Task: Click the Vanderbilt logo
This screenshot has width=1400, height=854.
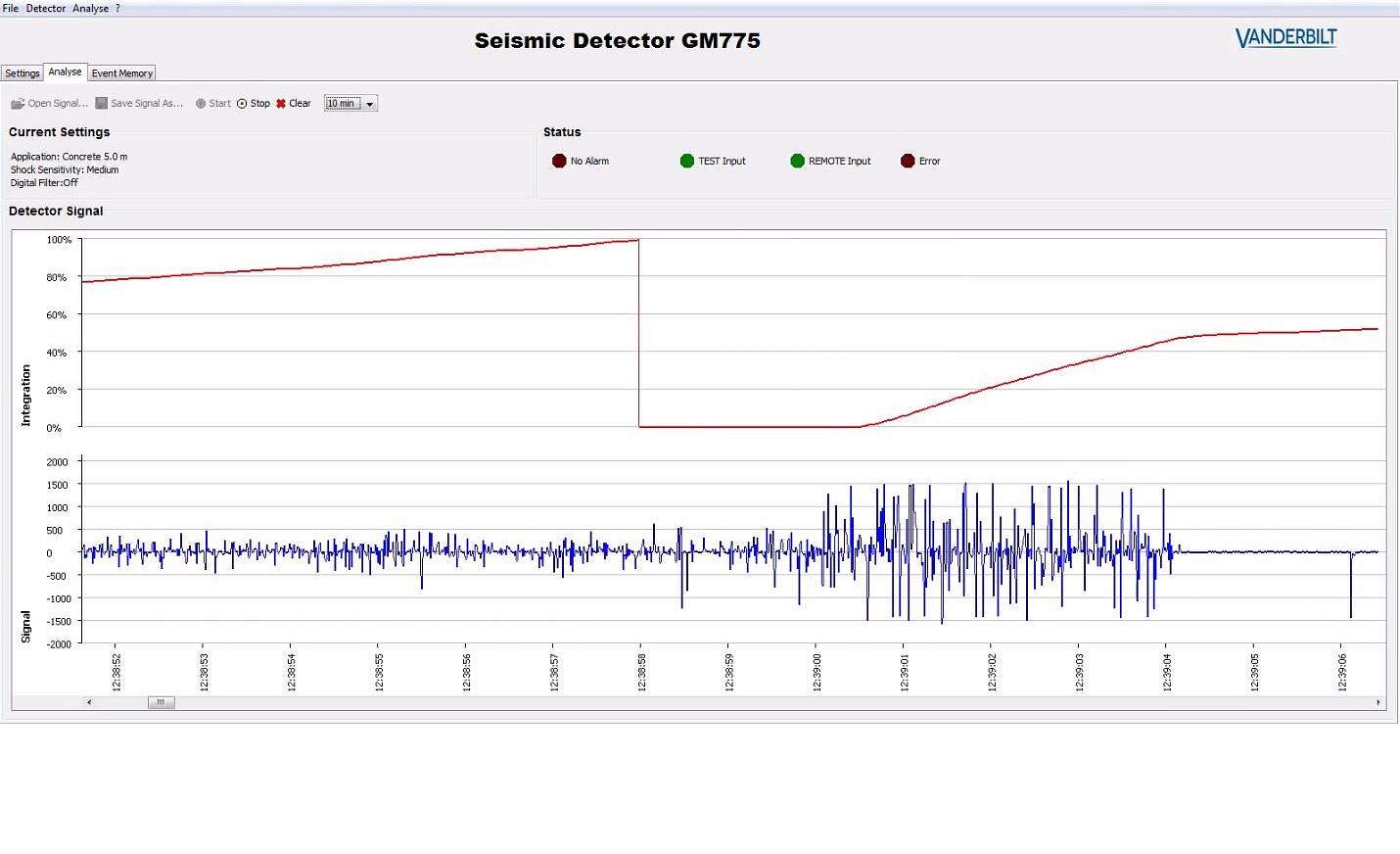Action: point(1285,38)
